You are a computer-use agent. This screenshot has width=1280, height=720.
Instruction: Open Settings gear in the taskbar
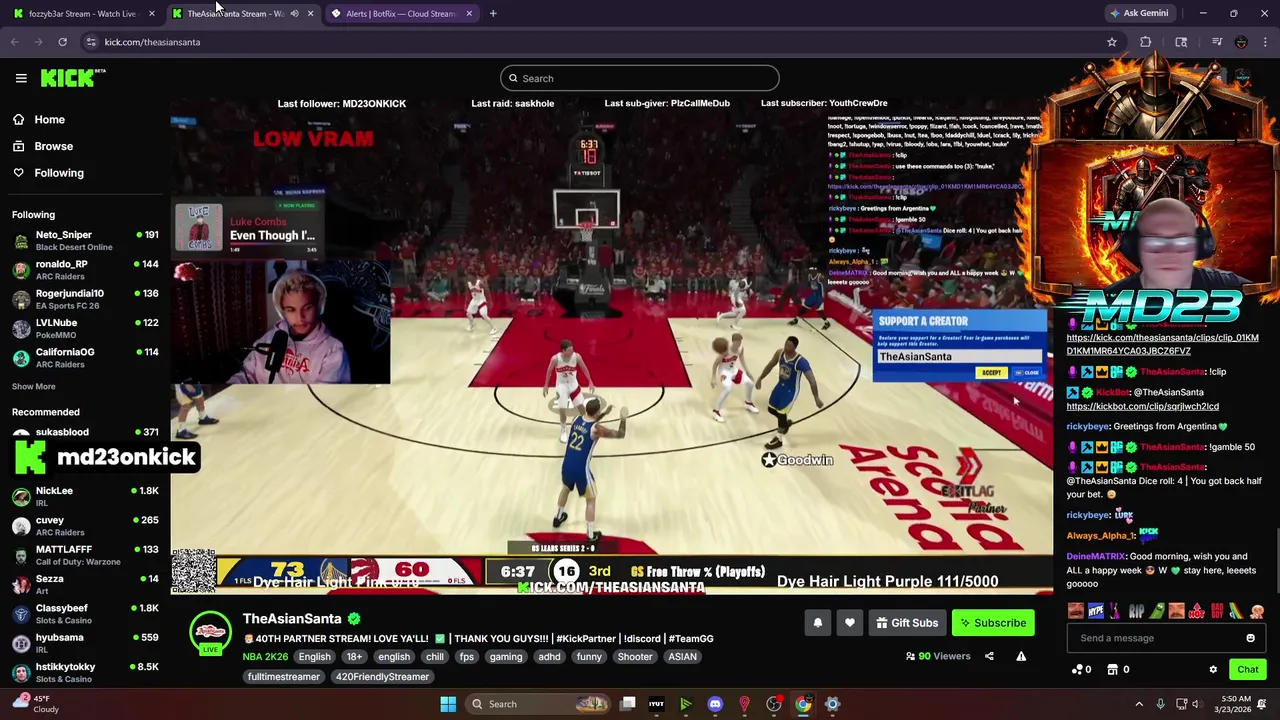tap(832, 704)
